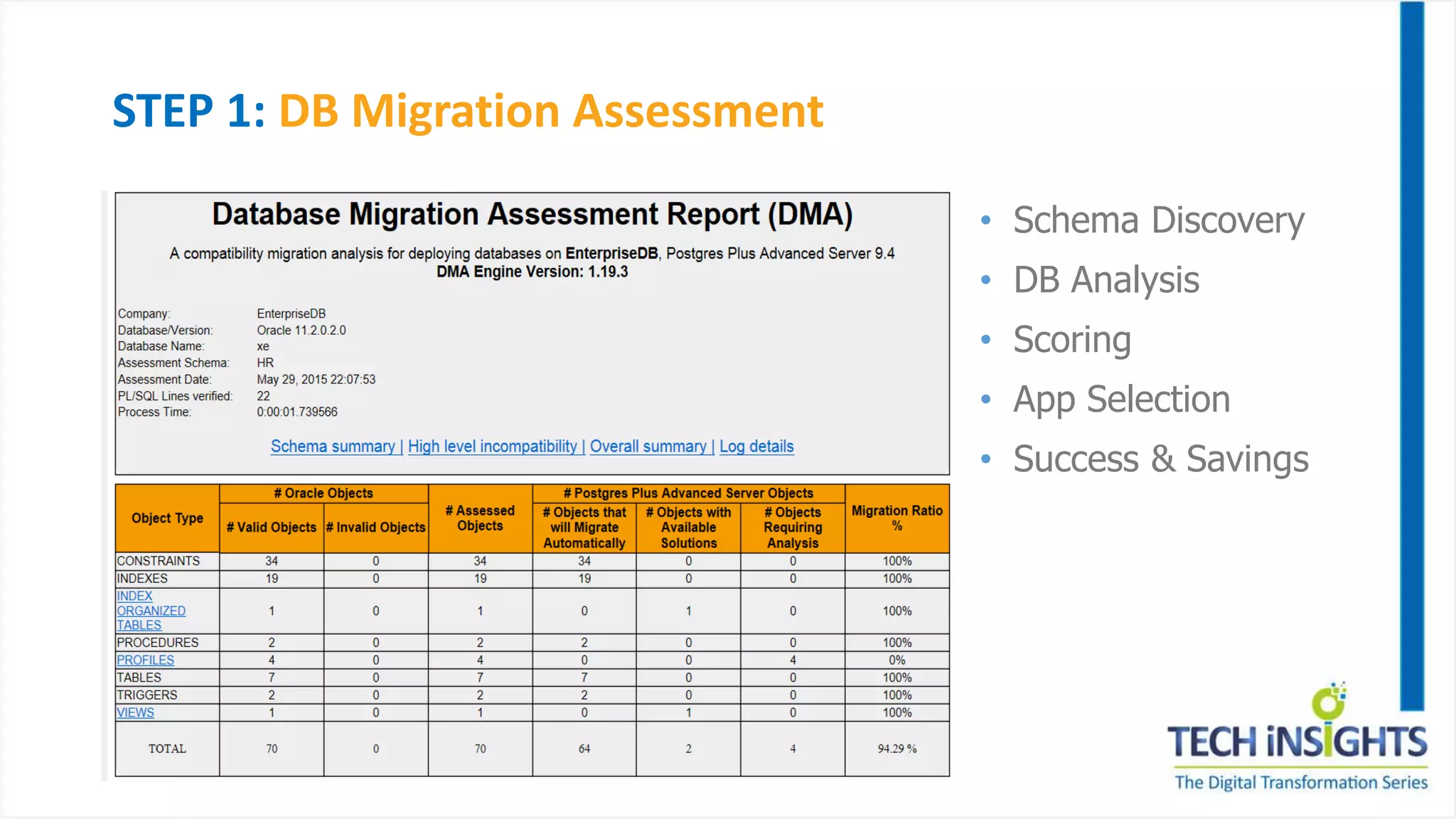Click the company value 'EnterpriseDB'

(x=291, y=314)
